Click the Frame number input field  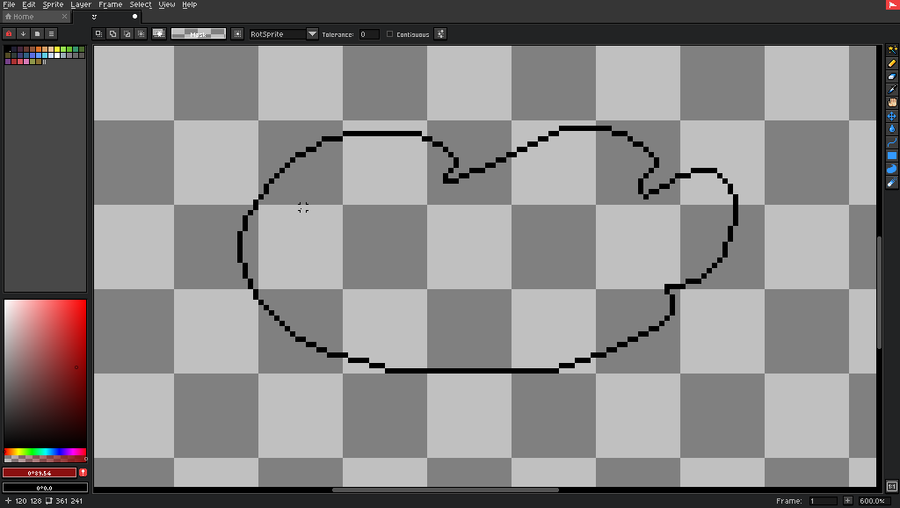pyautogui.click(x=823, y=501)
